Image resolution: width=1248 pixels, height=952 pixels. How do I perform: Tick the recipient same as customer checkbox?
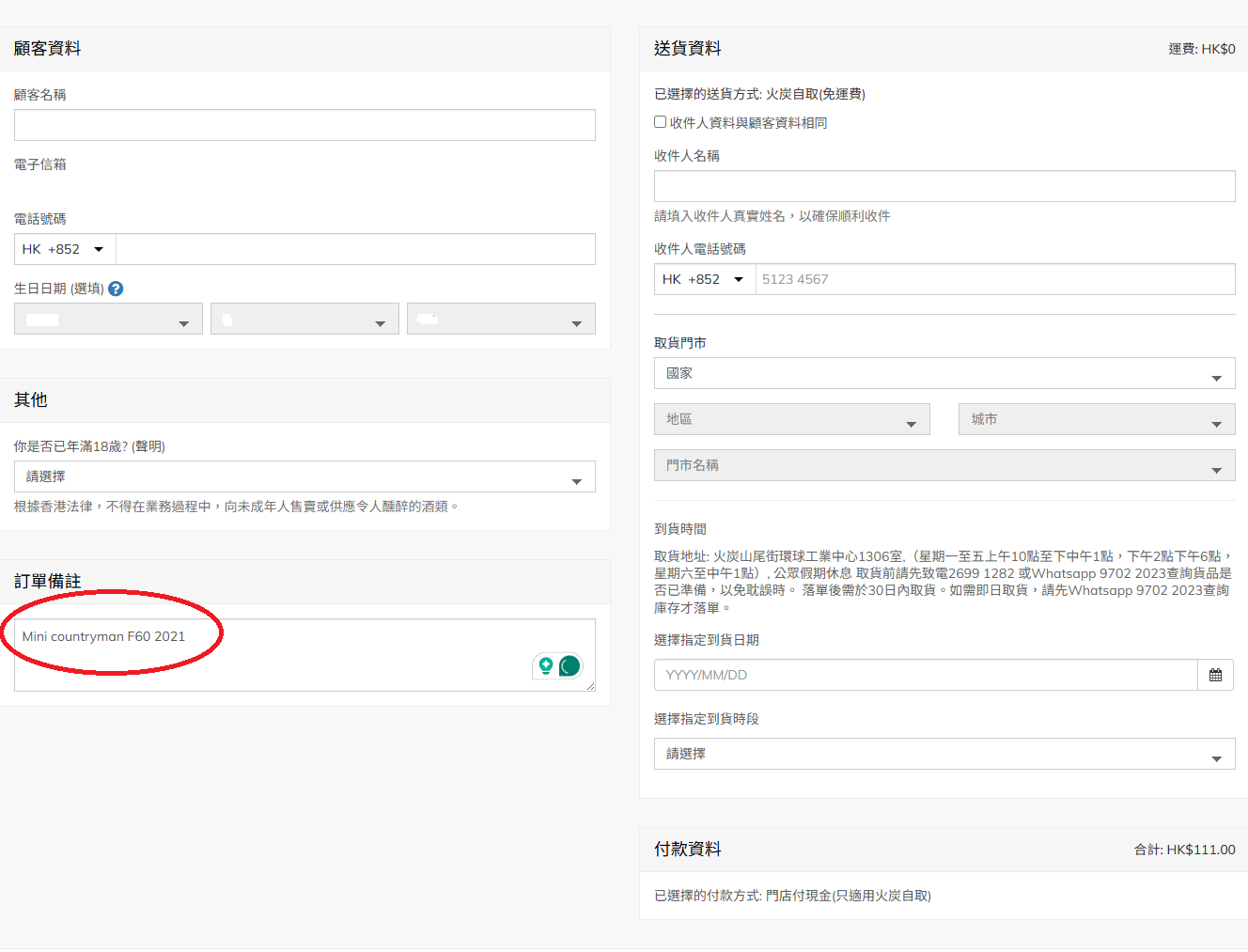661,122
